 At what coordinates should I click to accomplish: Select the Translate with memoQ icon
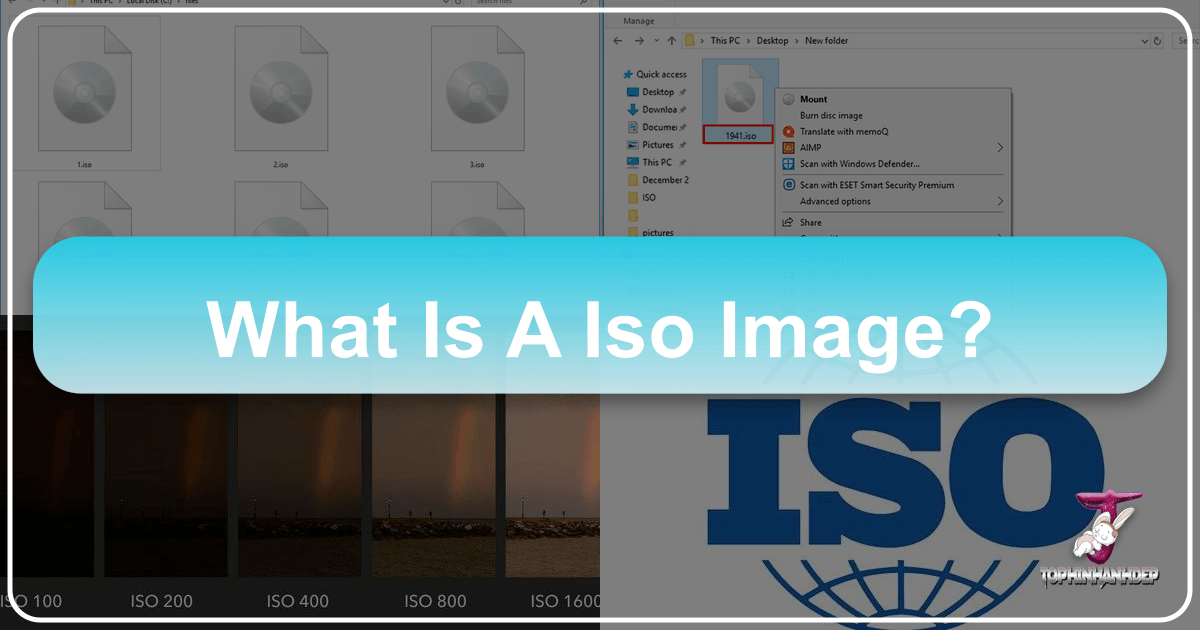(788, 131)
